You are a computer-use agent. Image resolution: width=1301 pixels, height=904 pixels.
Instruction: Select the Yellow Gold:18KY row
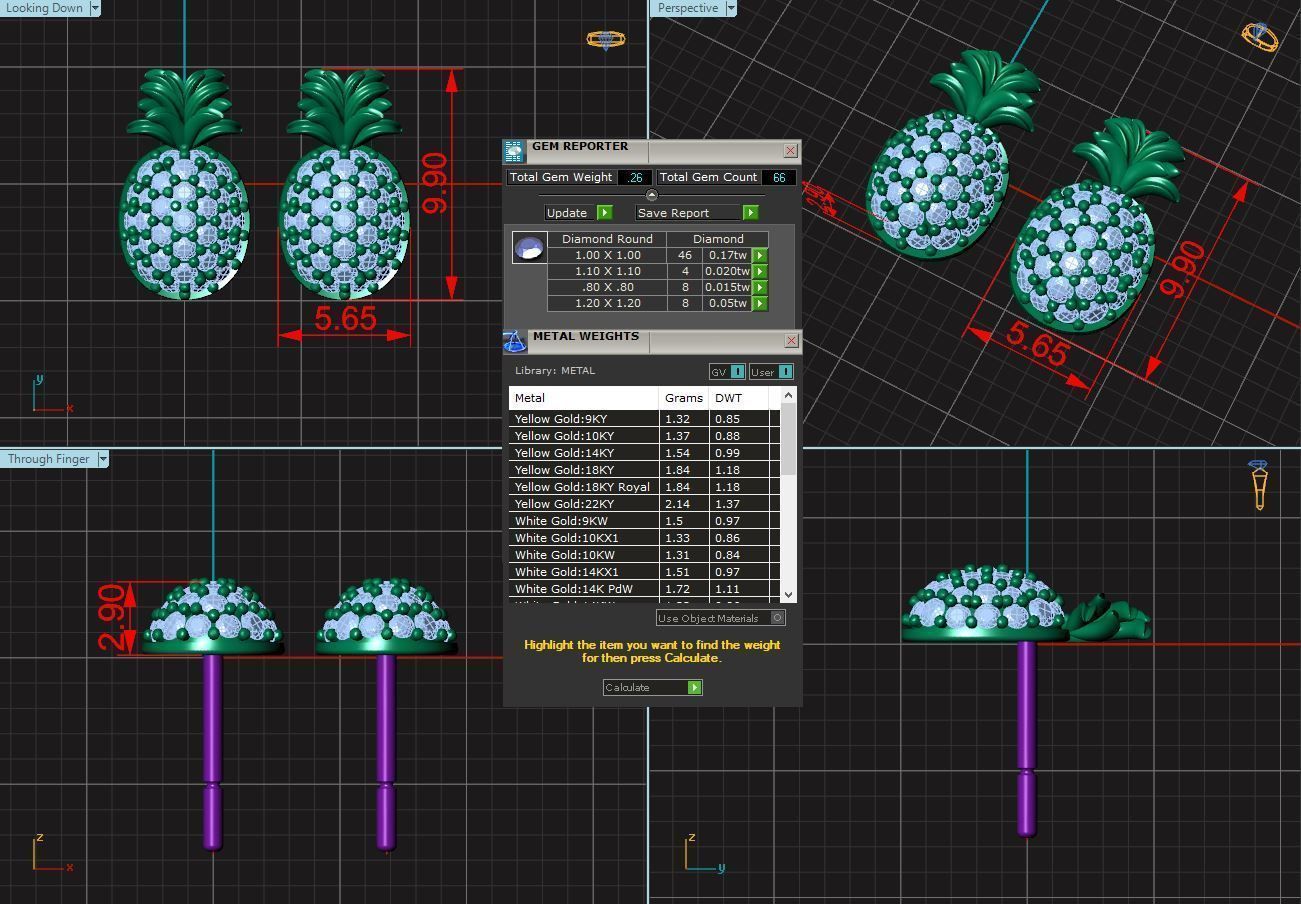644,470
